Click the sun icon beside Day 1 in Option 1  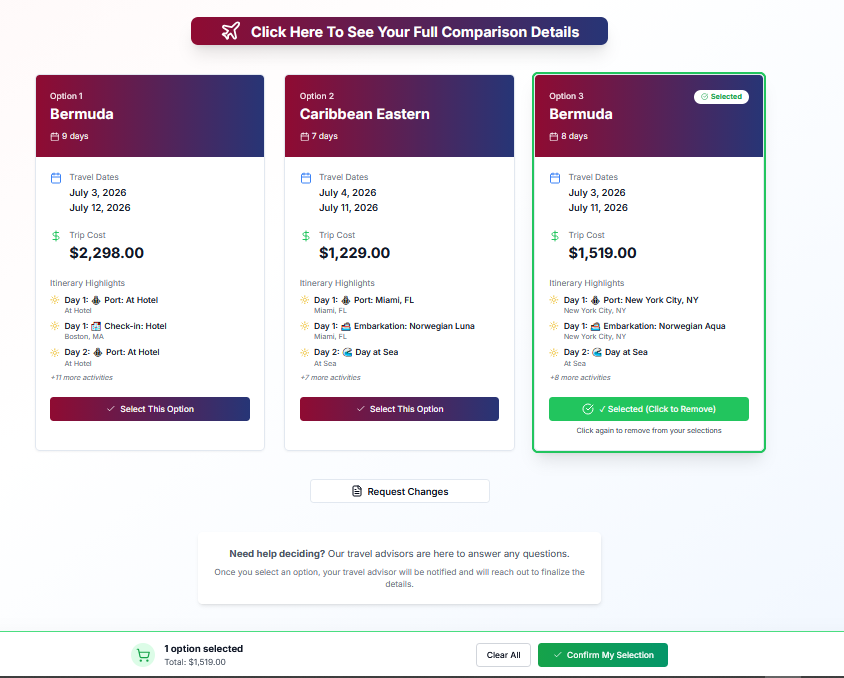click(53, 299)
